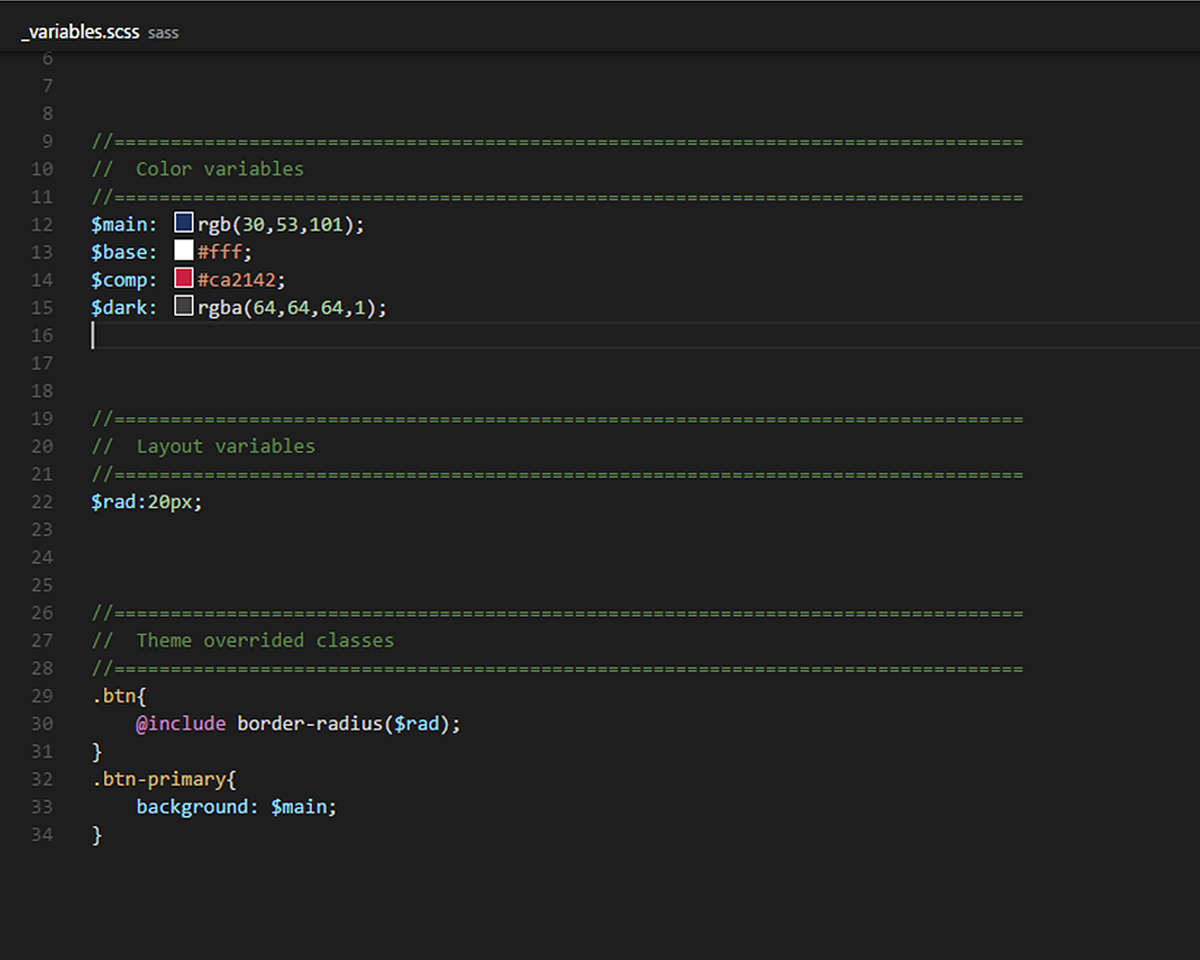Click the background property on line 33

pyautogui.click(x=191, y=806)
